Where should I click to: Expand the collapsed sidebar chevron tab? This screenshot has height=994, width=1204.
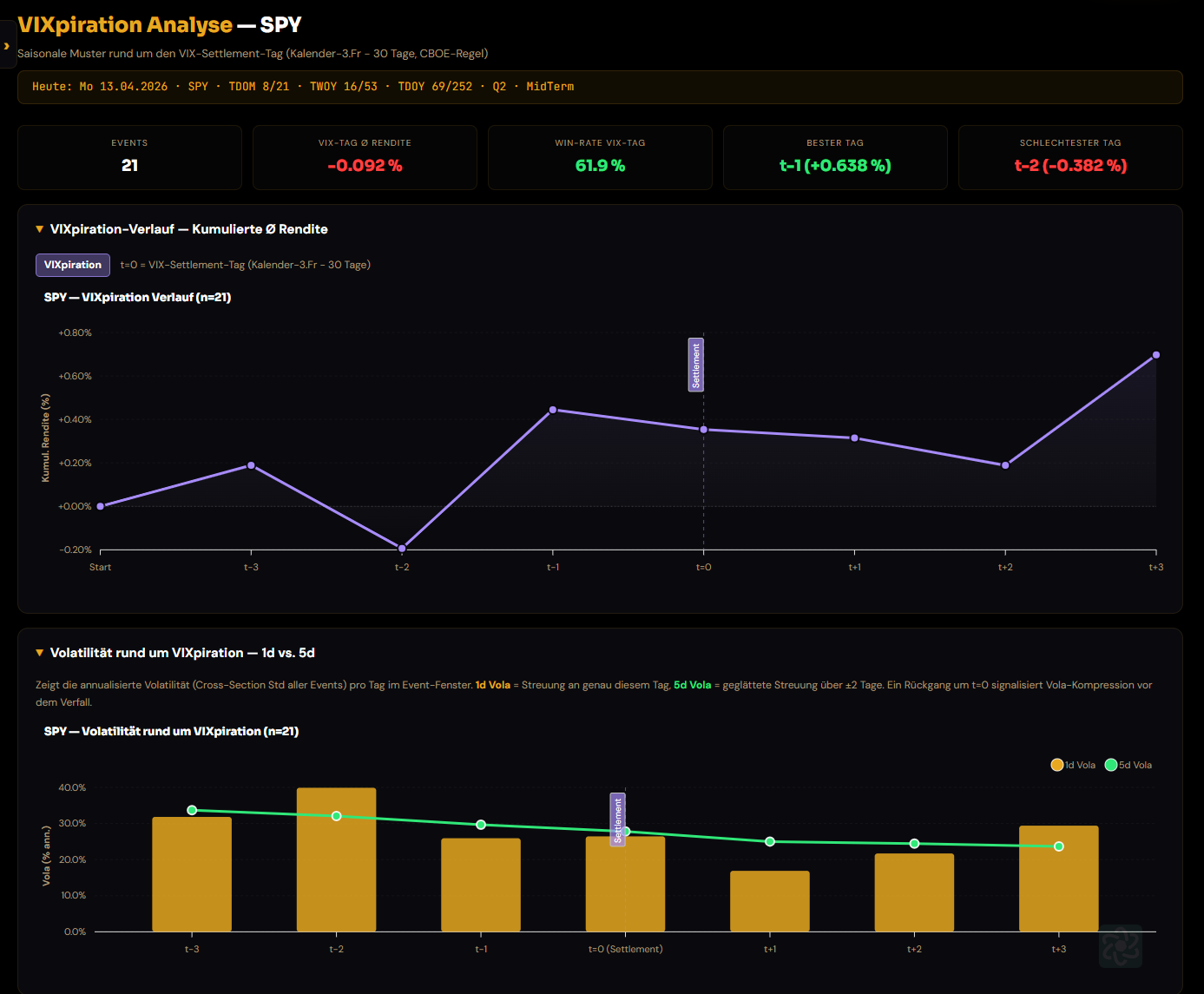pos(7,46)
